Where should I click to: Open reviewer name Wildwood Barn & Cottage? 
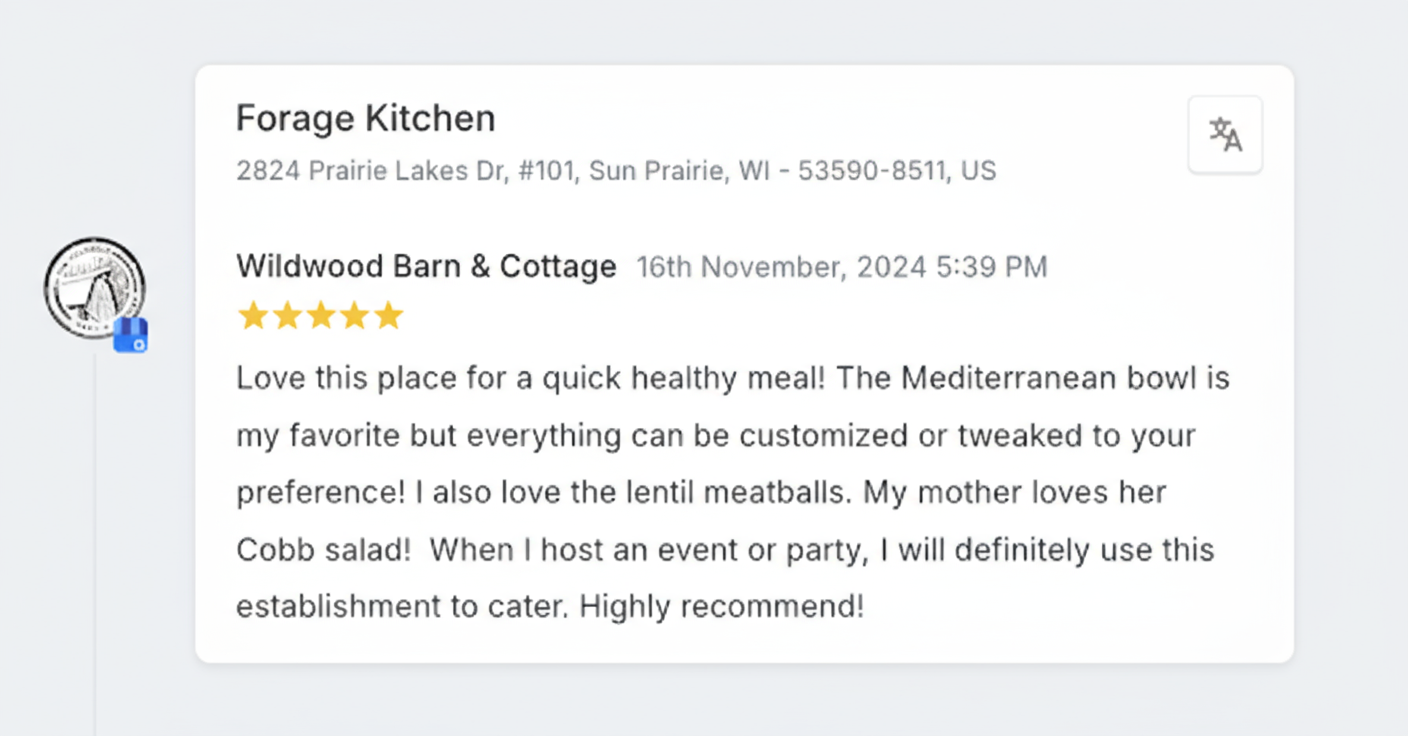coord(426,267)
